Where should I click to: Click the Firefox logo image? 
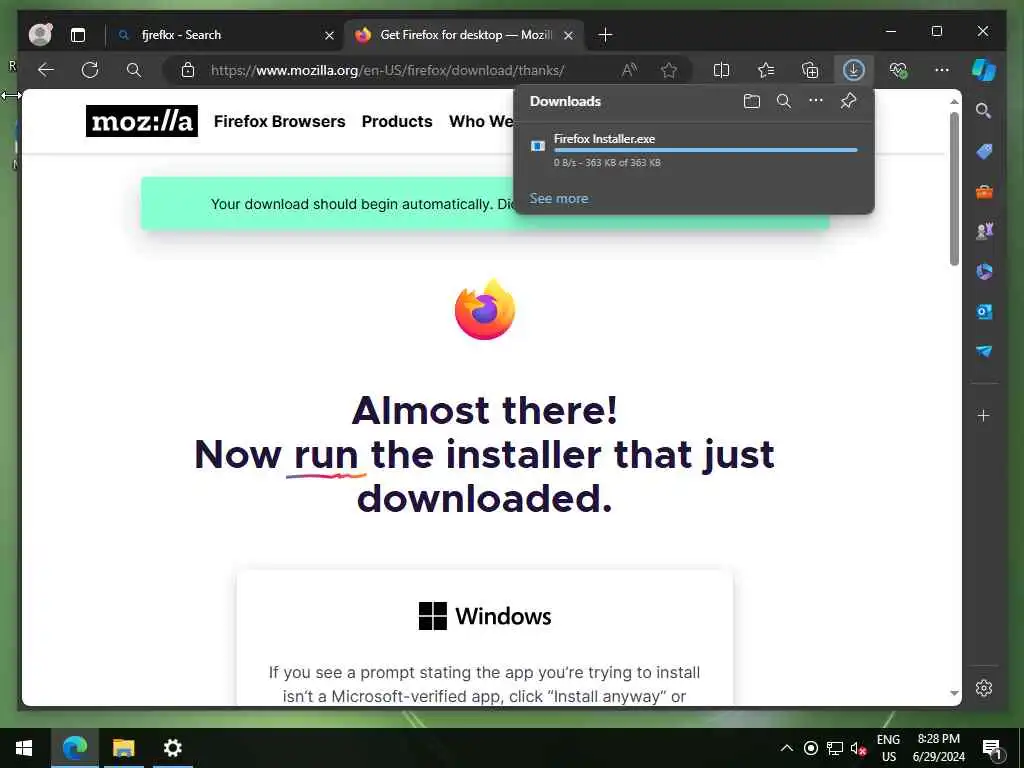click(x=485, y=310)
